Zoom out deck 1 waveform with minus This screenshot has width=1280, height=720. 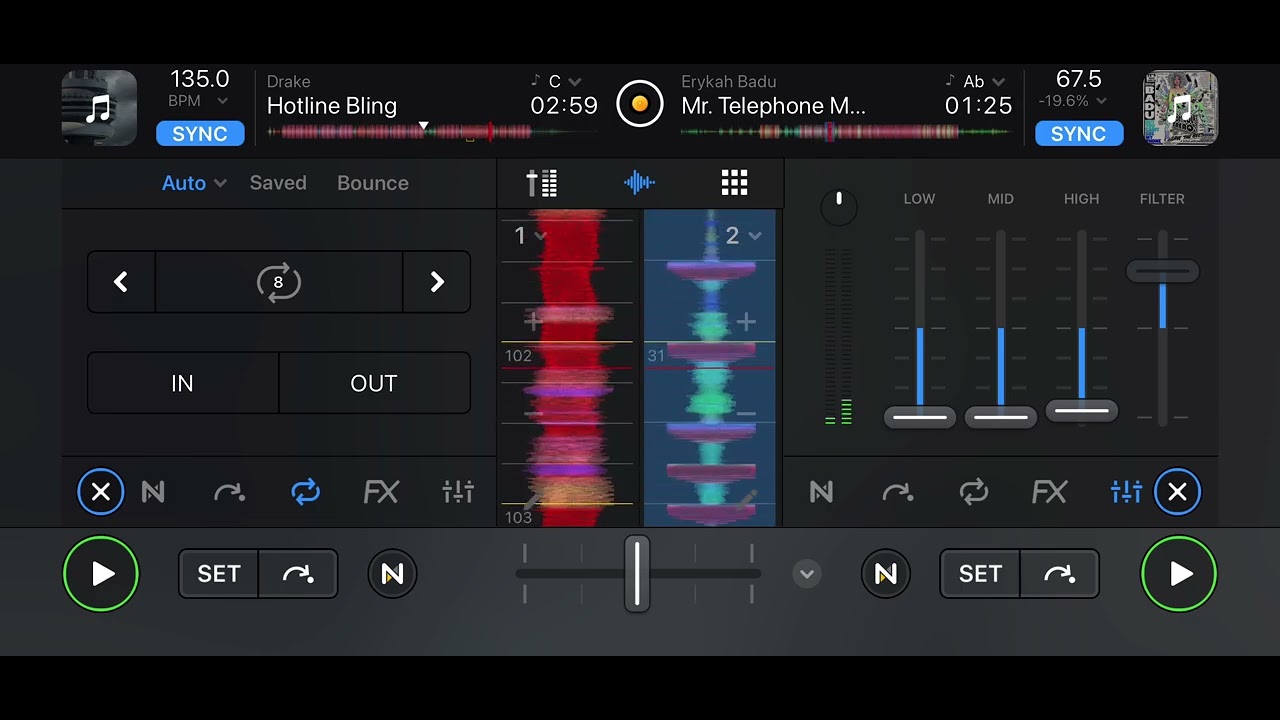coord(532,413)
